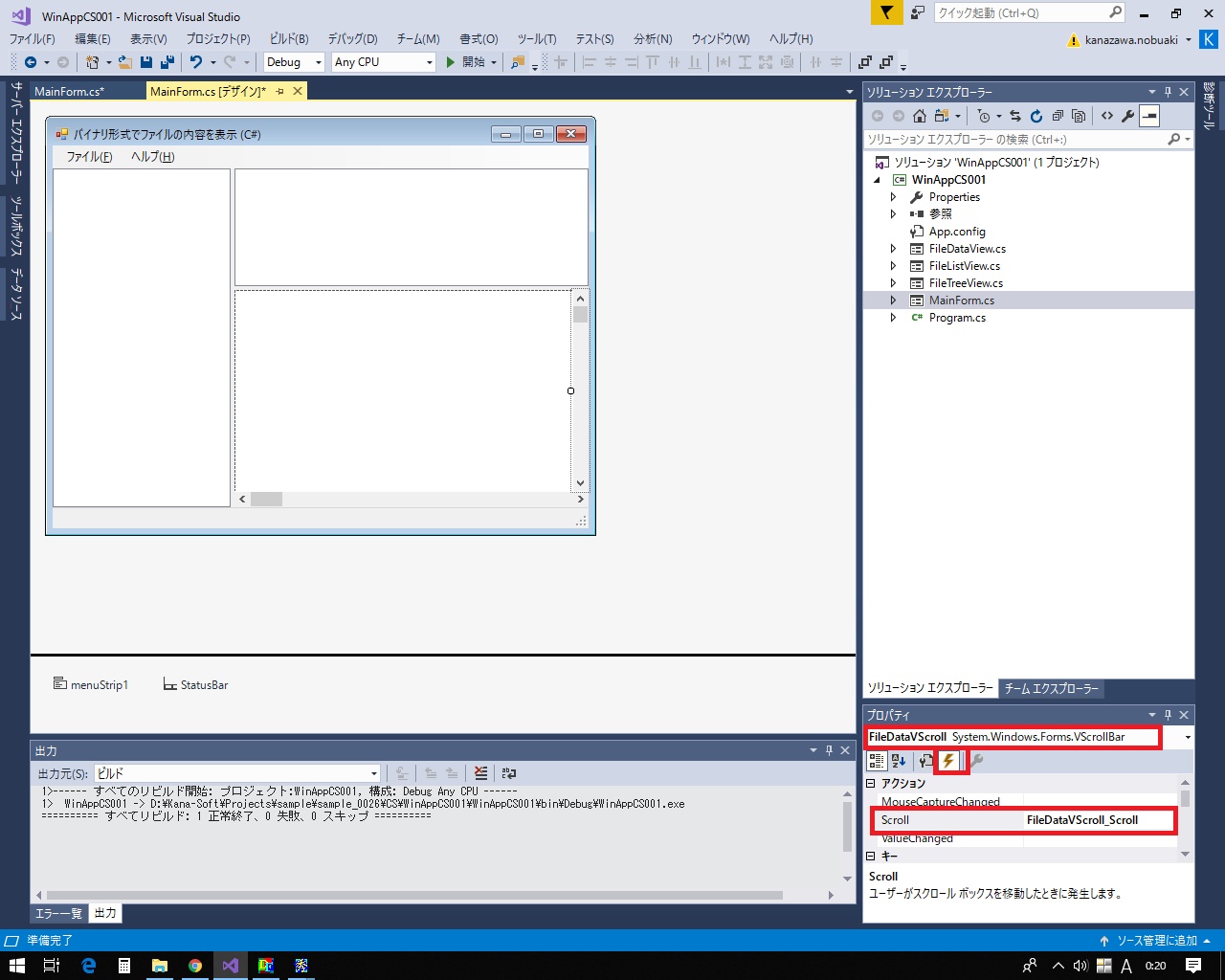The width and height of the screenshot is (1225, 980).
Task: Expand the 参照 references node
Action: [x=893, y=214]
